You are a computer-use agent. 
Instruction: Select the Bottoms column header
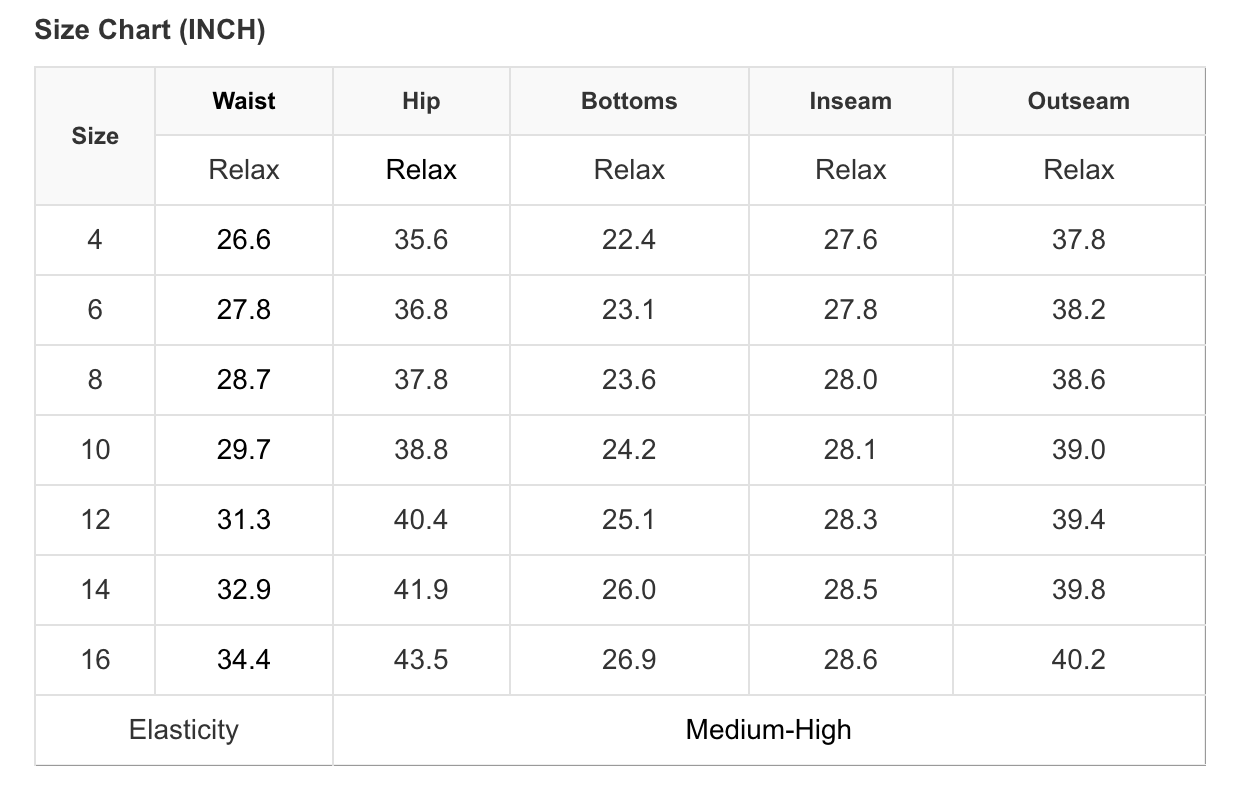click(x=629, y=101)
